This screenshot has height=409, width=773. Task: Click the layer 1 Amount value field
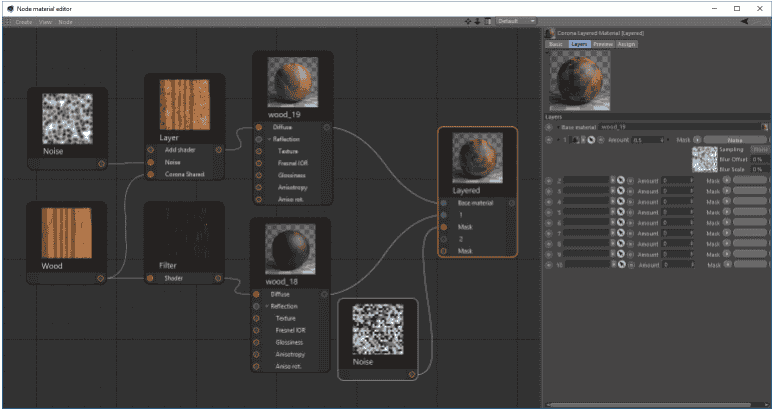click(644, 140)
